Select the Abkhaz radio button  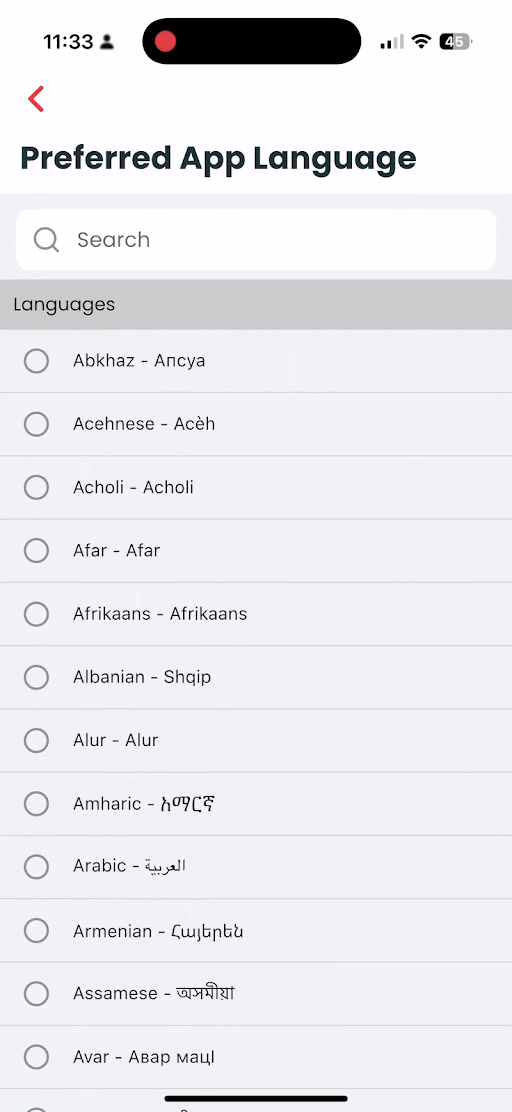point(36,361)
